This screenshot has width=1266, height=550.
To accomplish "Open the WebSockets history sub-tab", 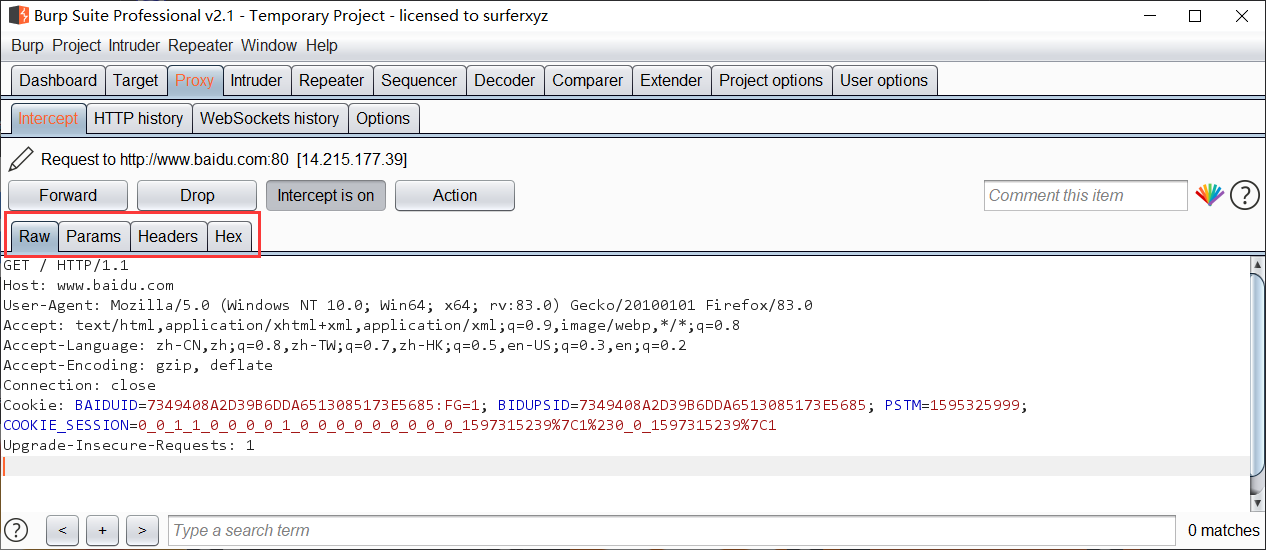I will [x=269, y=118].
